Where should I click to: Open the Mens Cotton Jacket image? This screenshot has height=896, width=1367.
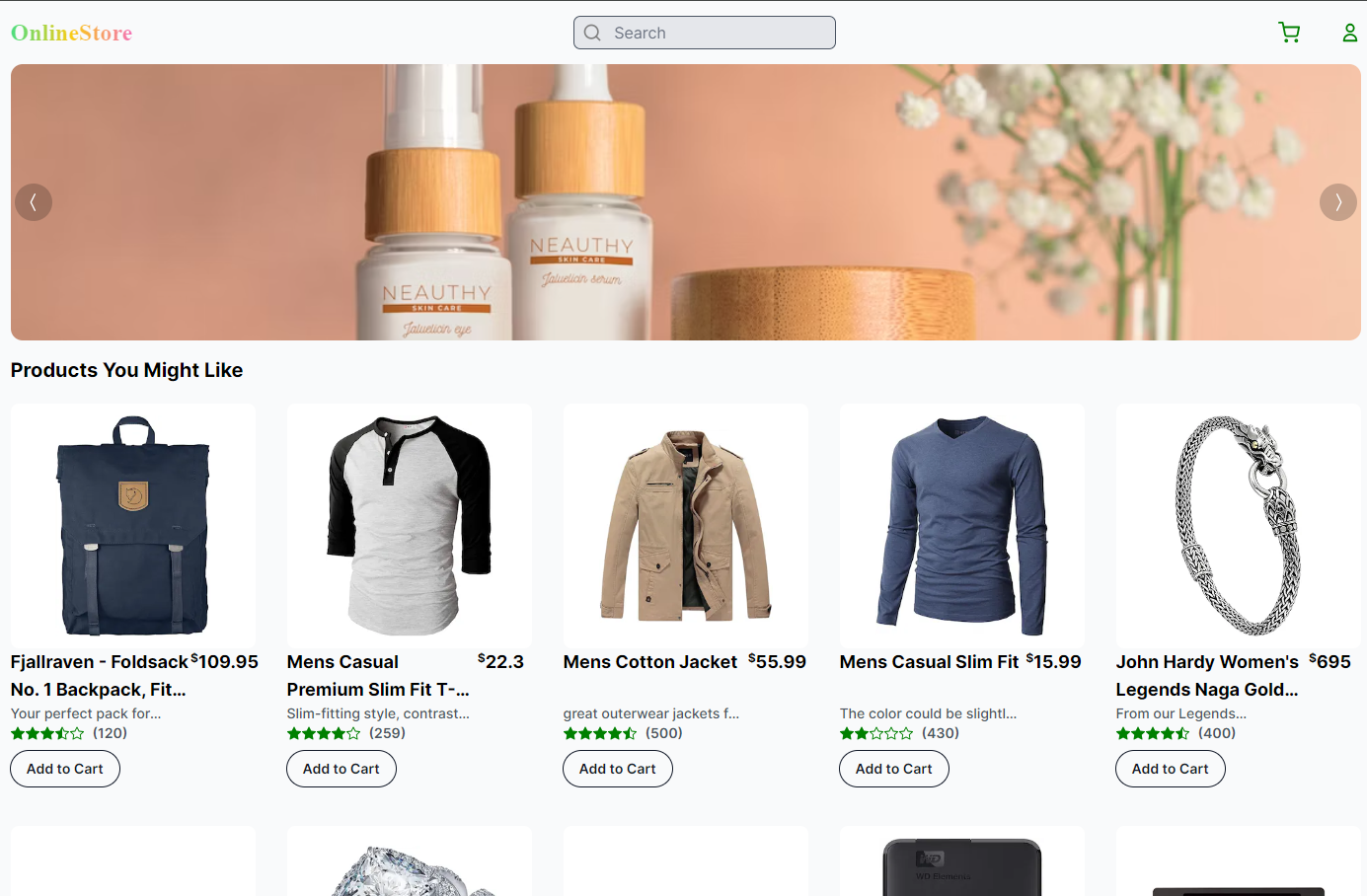pyautogui.click(x=686, y=525)
